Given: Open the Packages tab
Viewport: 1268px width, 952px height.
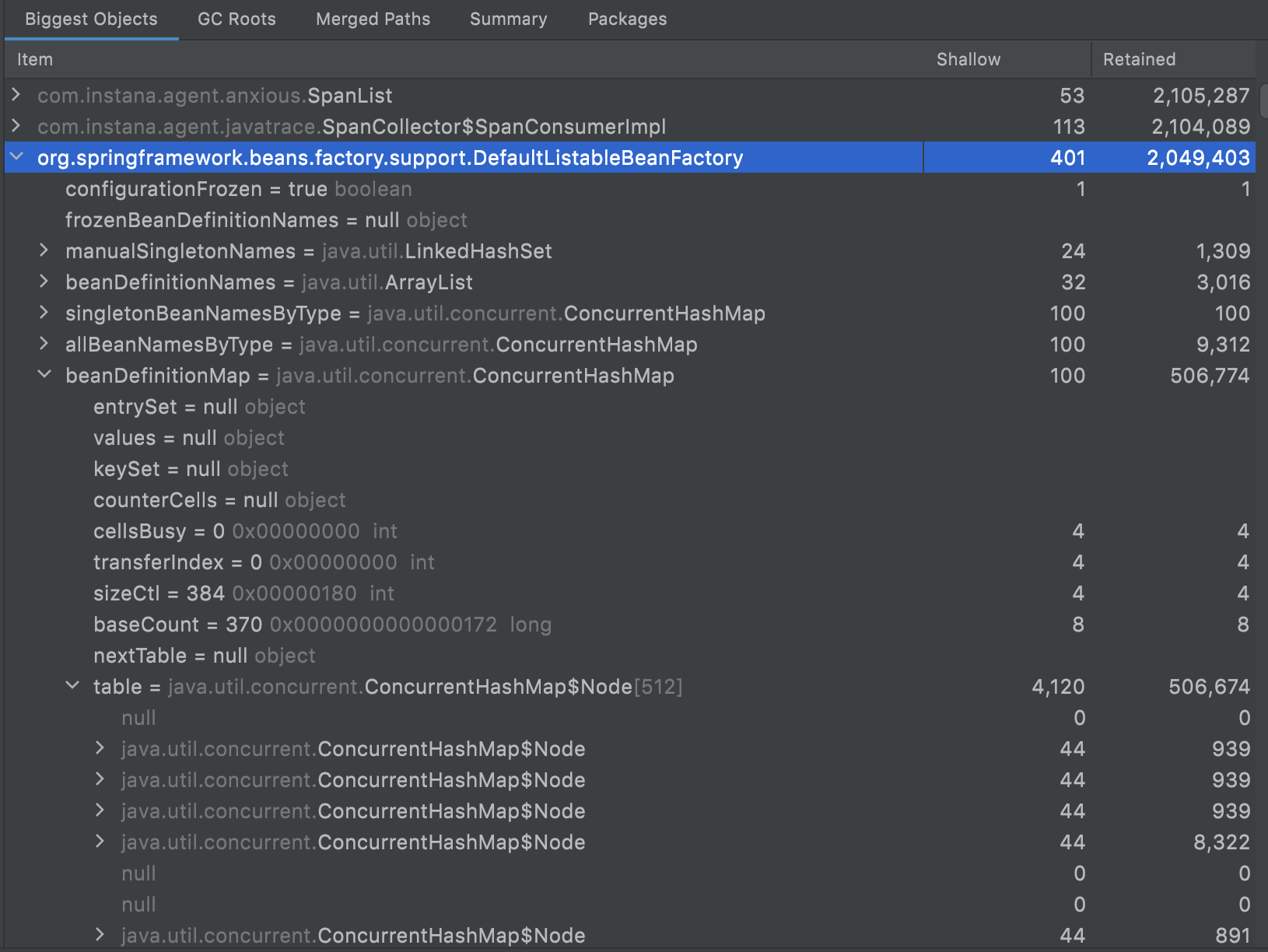Looking at the screenshot, I should click(x=627, y=19).
